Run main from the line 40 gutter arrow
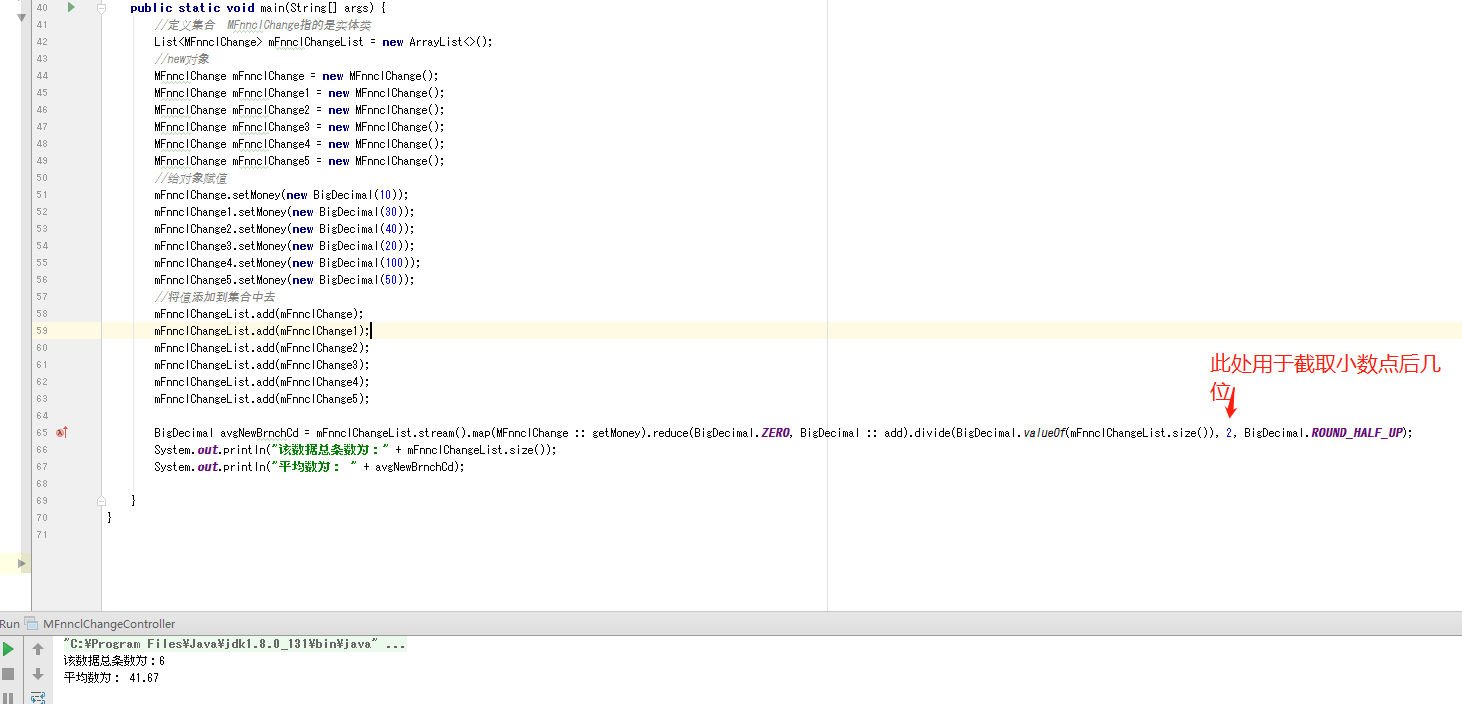This screenshot has height=704, width=1462. [x=71, y=7]
